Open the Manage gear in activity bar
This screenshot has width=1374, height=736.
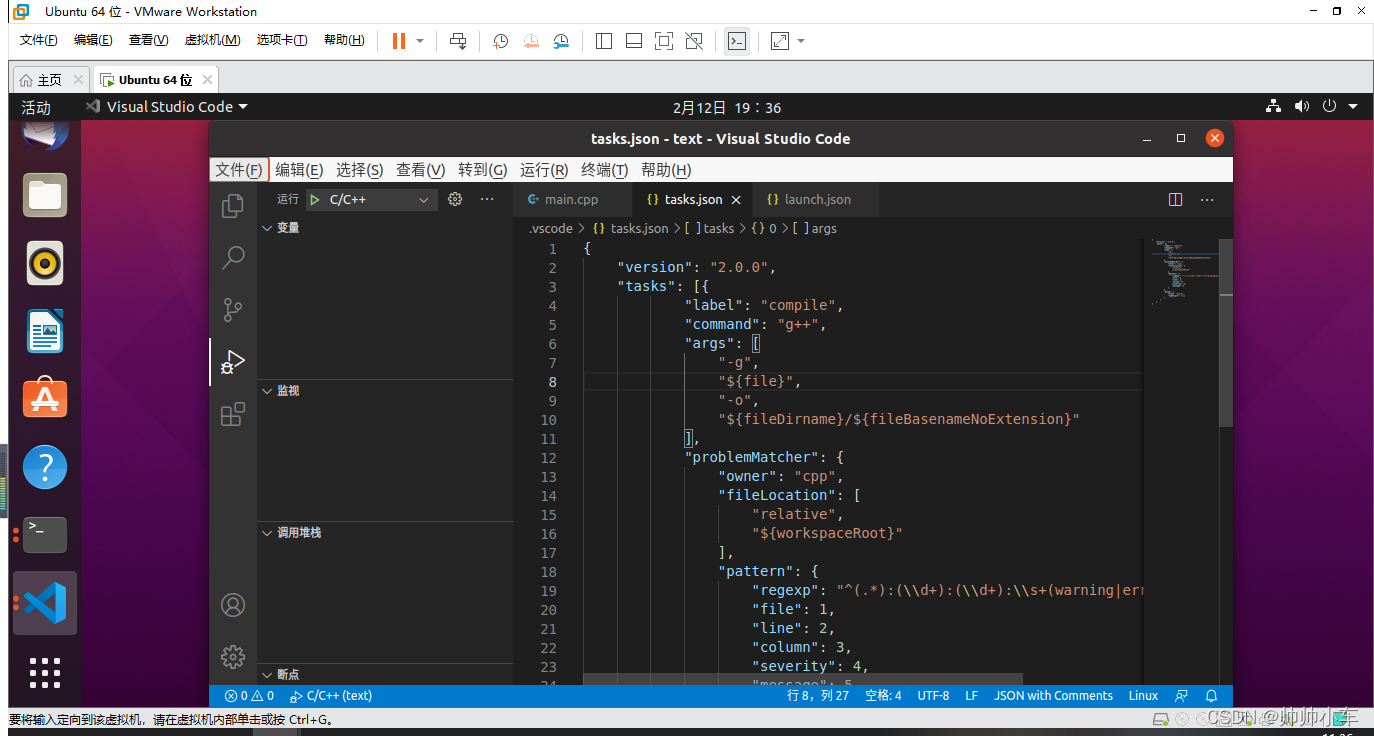click(233, 657)
